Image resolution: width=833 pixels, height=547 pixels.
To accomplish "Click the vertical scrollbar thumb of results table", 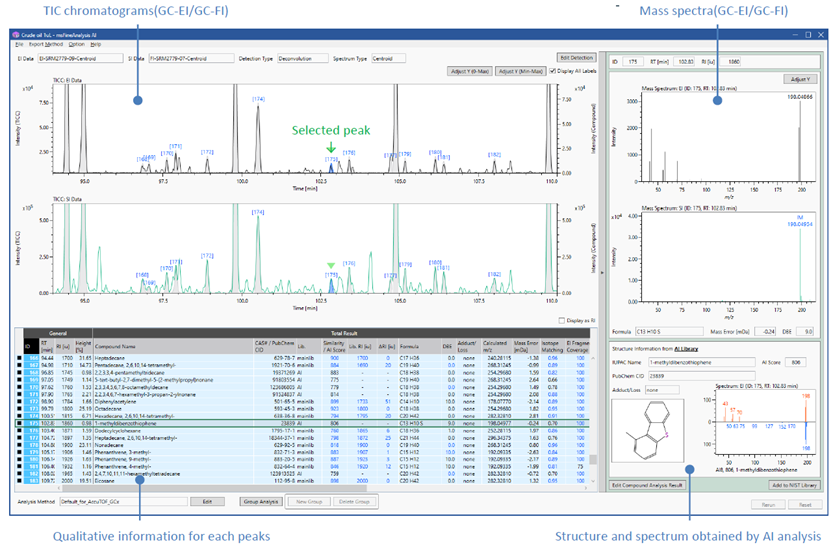I will pyautogui.click(x=593, y=459).
